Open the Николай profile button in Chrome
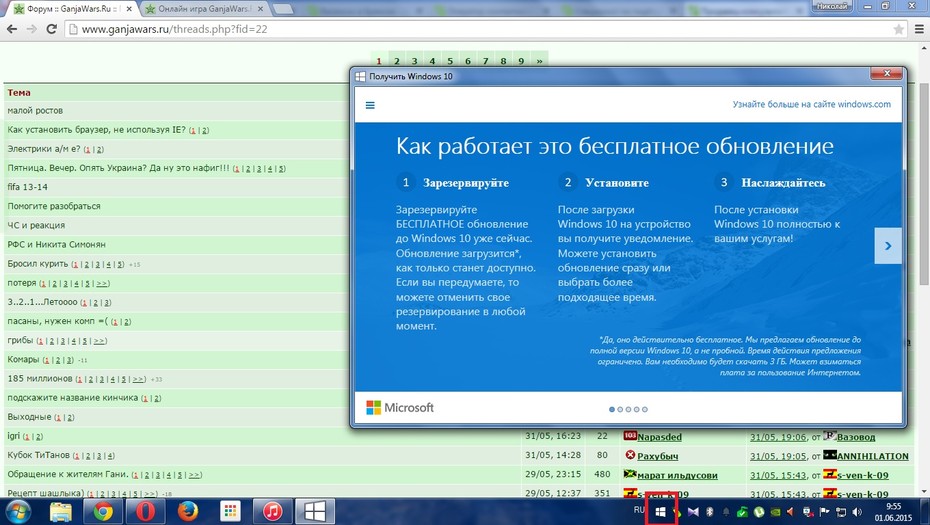The height and width of the screenshot is (525, 930). point(832,6)
